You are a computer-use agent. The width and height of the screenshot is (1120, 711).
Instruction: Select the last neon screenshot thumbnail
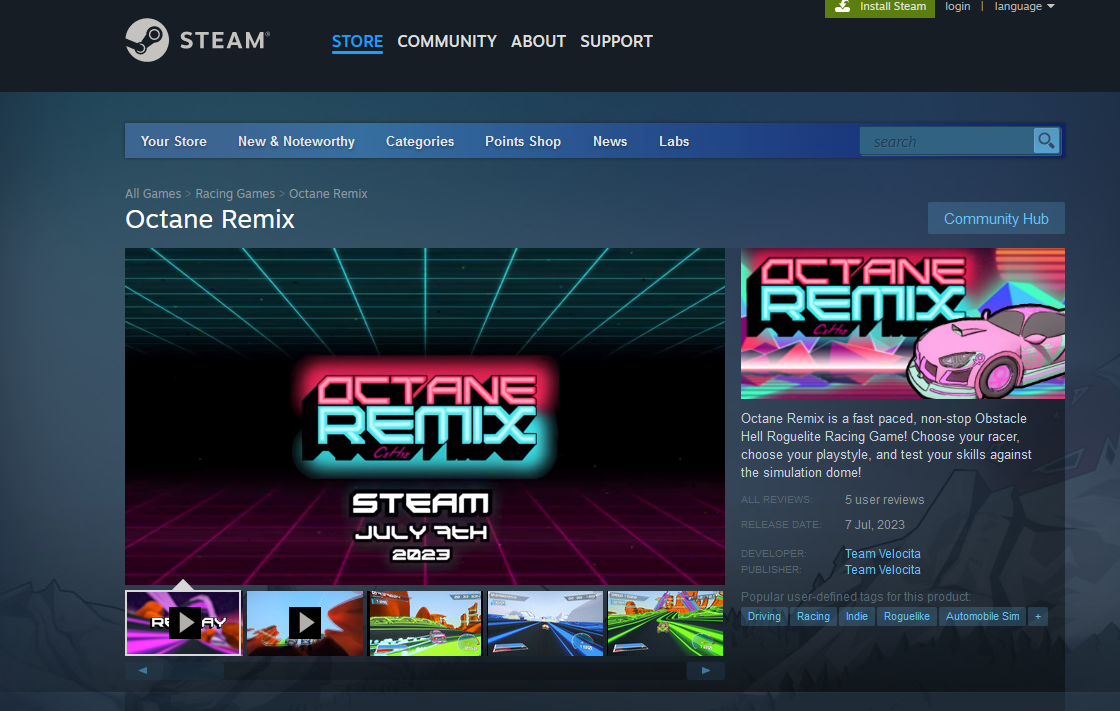666,622
